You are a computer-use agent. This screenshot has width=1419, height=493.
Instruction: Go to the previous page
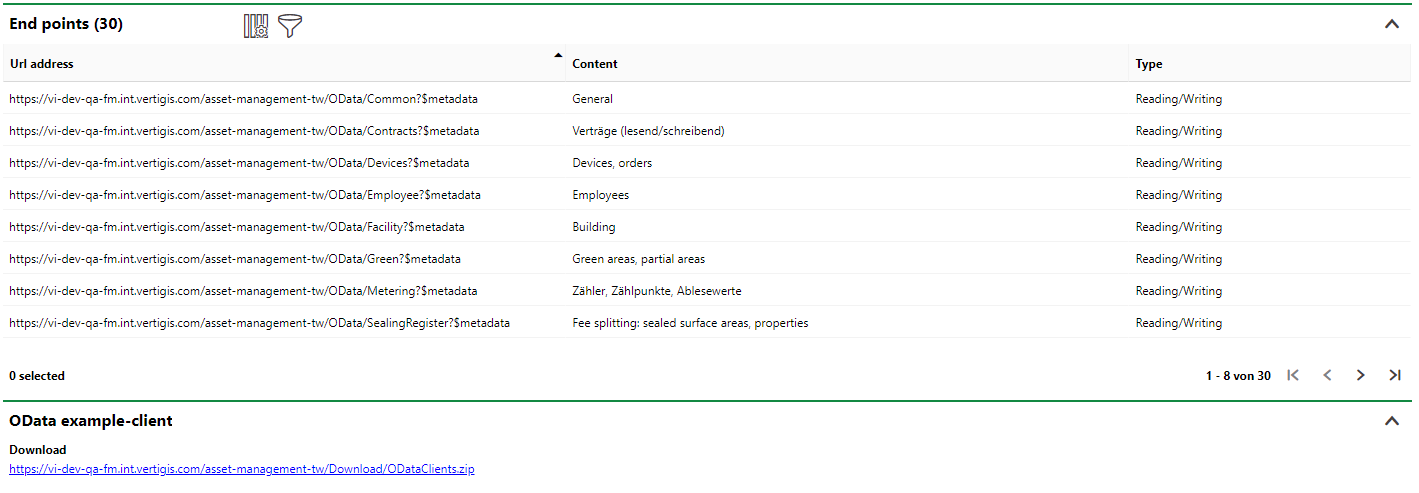pos(1327,375)
